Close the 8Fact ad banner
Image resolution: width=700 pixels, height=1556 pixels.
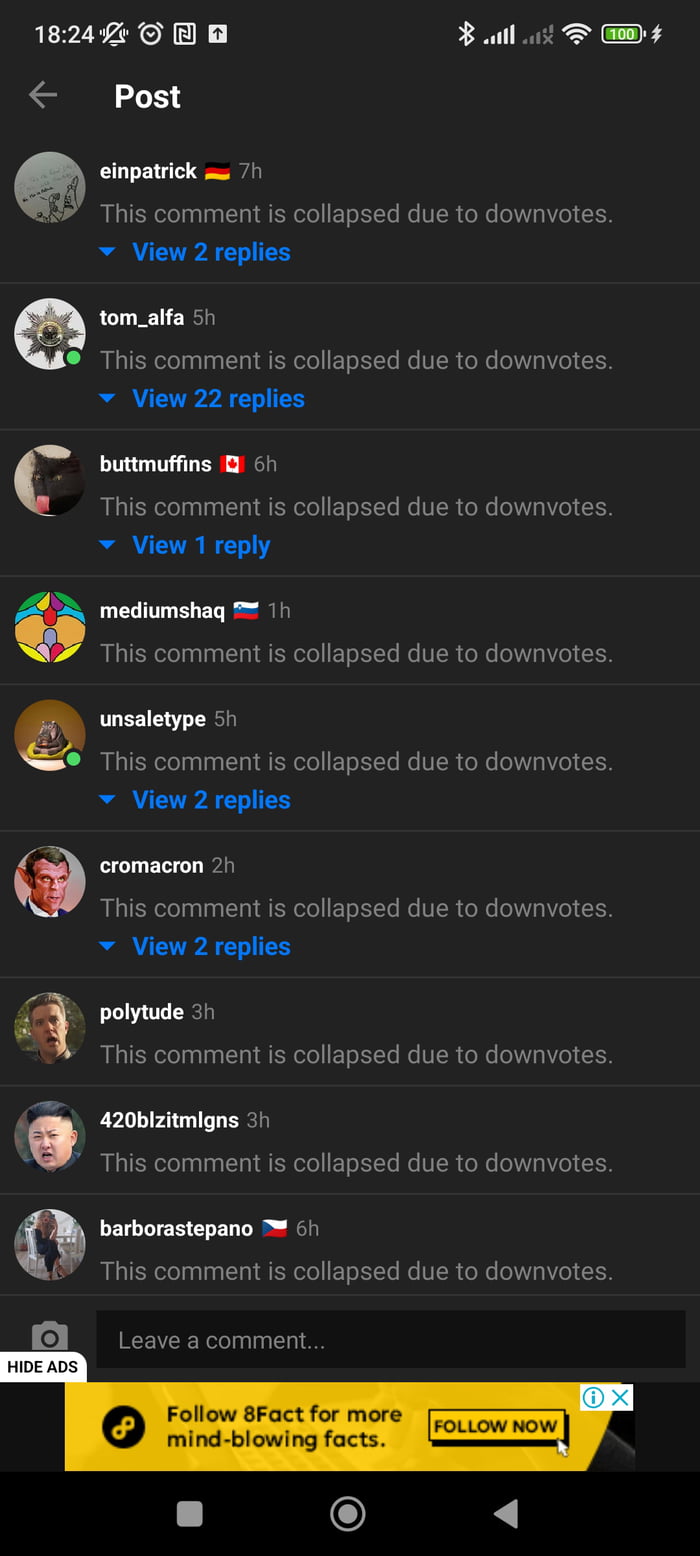pyautogui.click(x=621, y=1397)
